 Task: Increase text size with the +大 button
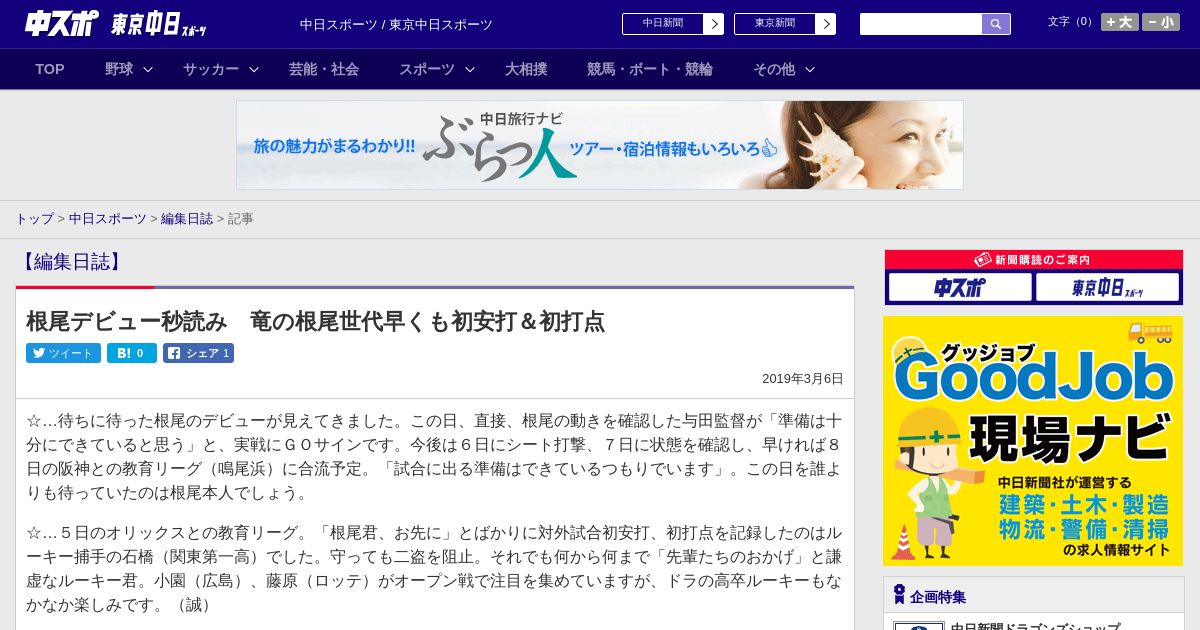[1119, 22]
